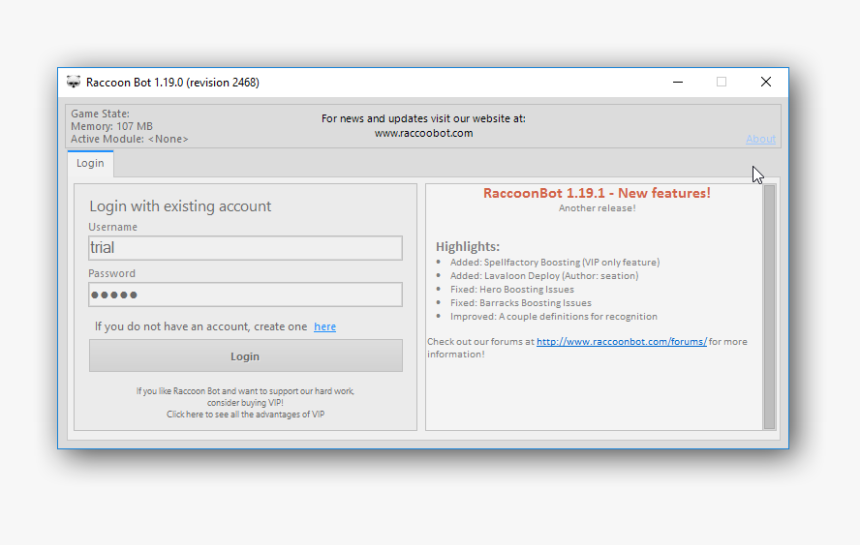Open the raccoonbot.com forums link
Screen dimensions: 860x545
tap(621, 342)
